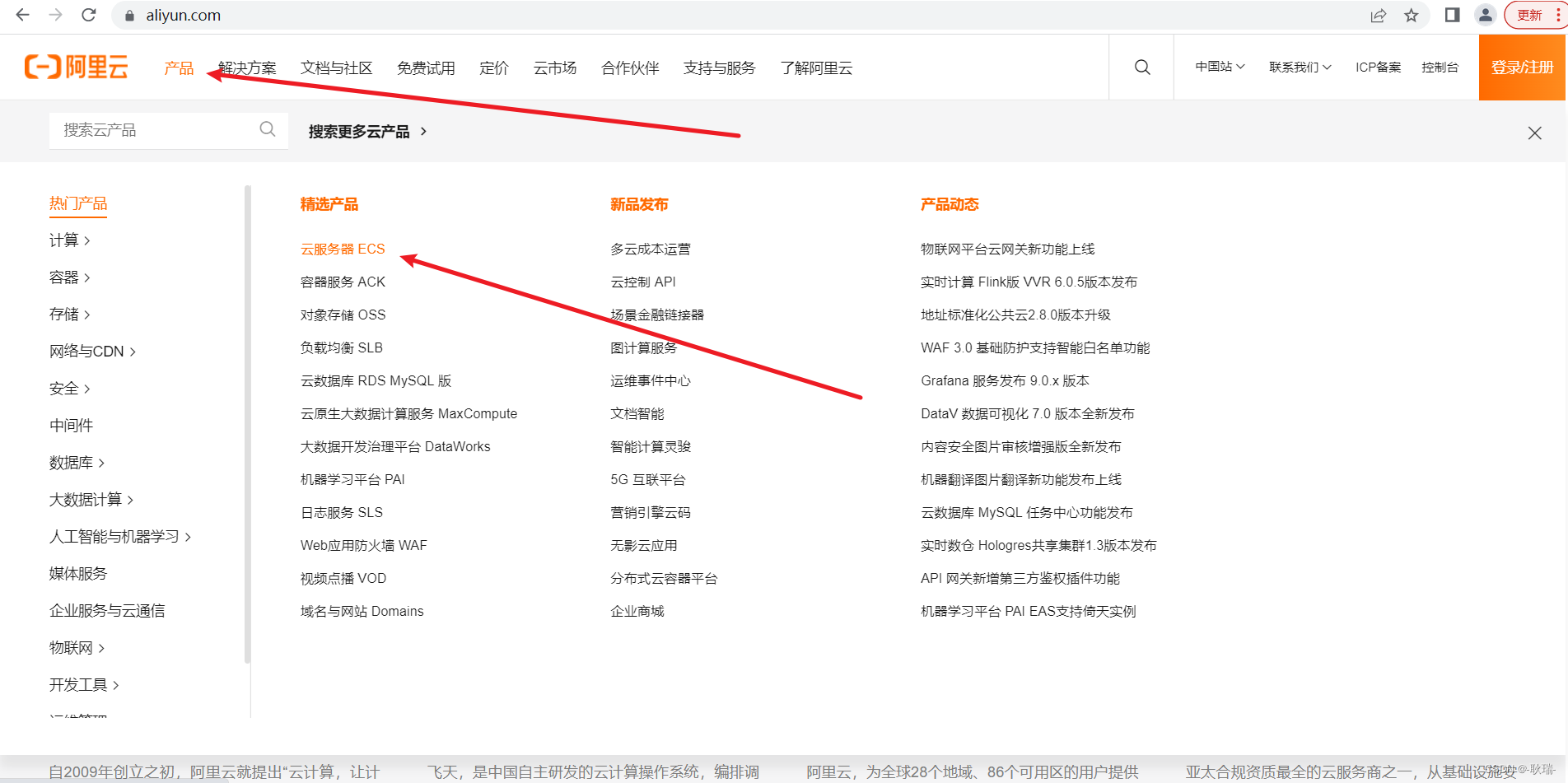Click the Aliyun logo
This screenshot has width=1568, height=783.
tap(77, 67)
